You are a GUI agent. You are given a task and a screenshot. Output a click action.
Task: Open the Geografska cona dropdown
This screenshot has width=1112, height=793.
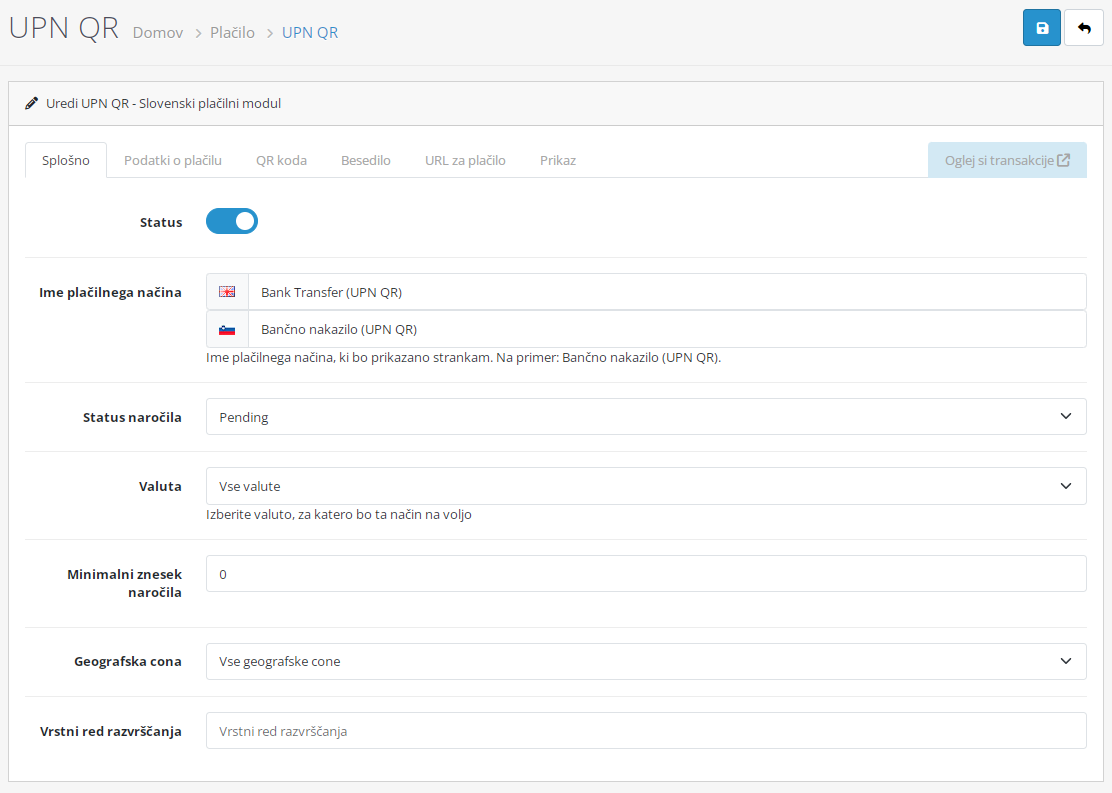646,661
